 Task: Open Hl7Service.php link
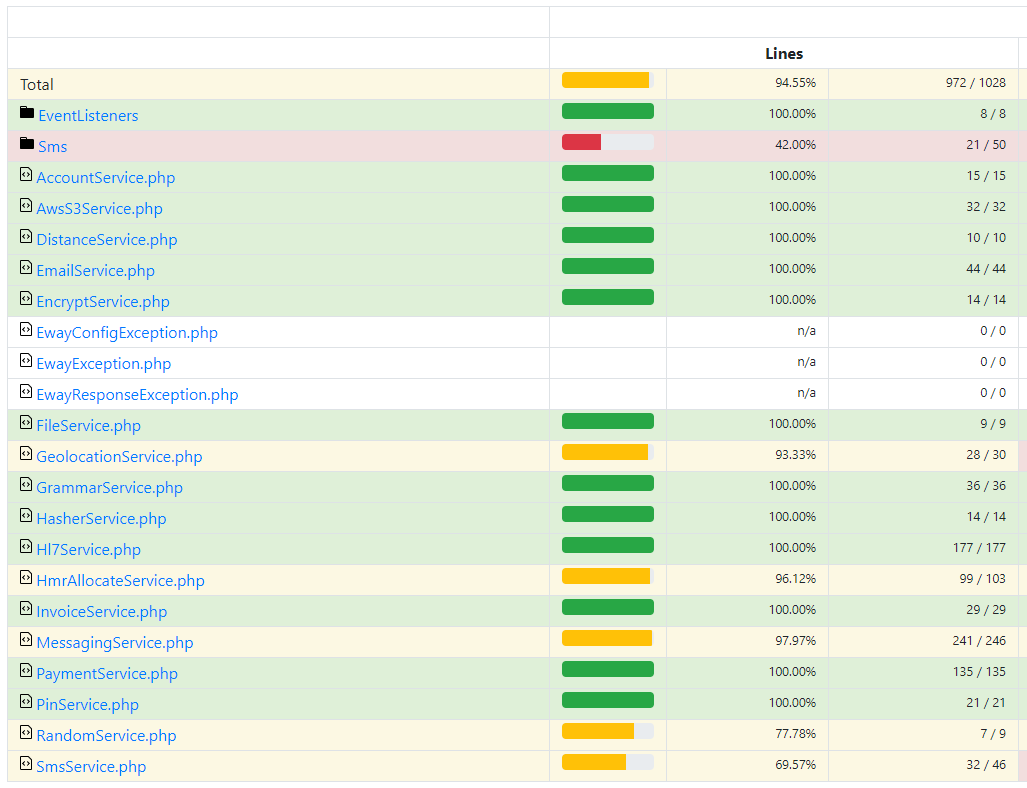pos(88,550)
